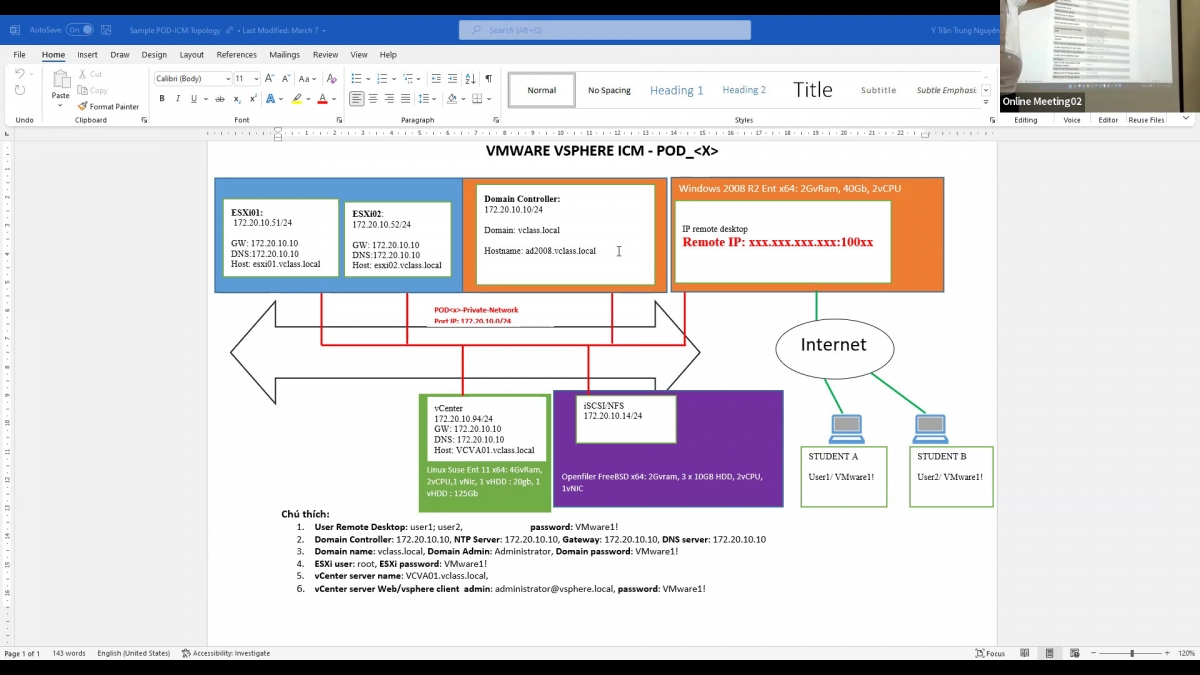Insert a numbered list
Image resolution: width=1200 pixels, height=675 pixels.
(x=380, y=78)
